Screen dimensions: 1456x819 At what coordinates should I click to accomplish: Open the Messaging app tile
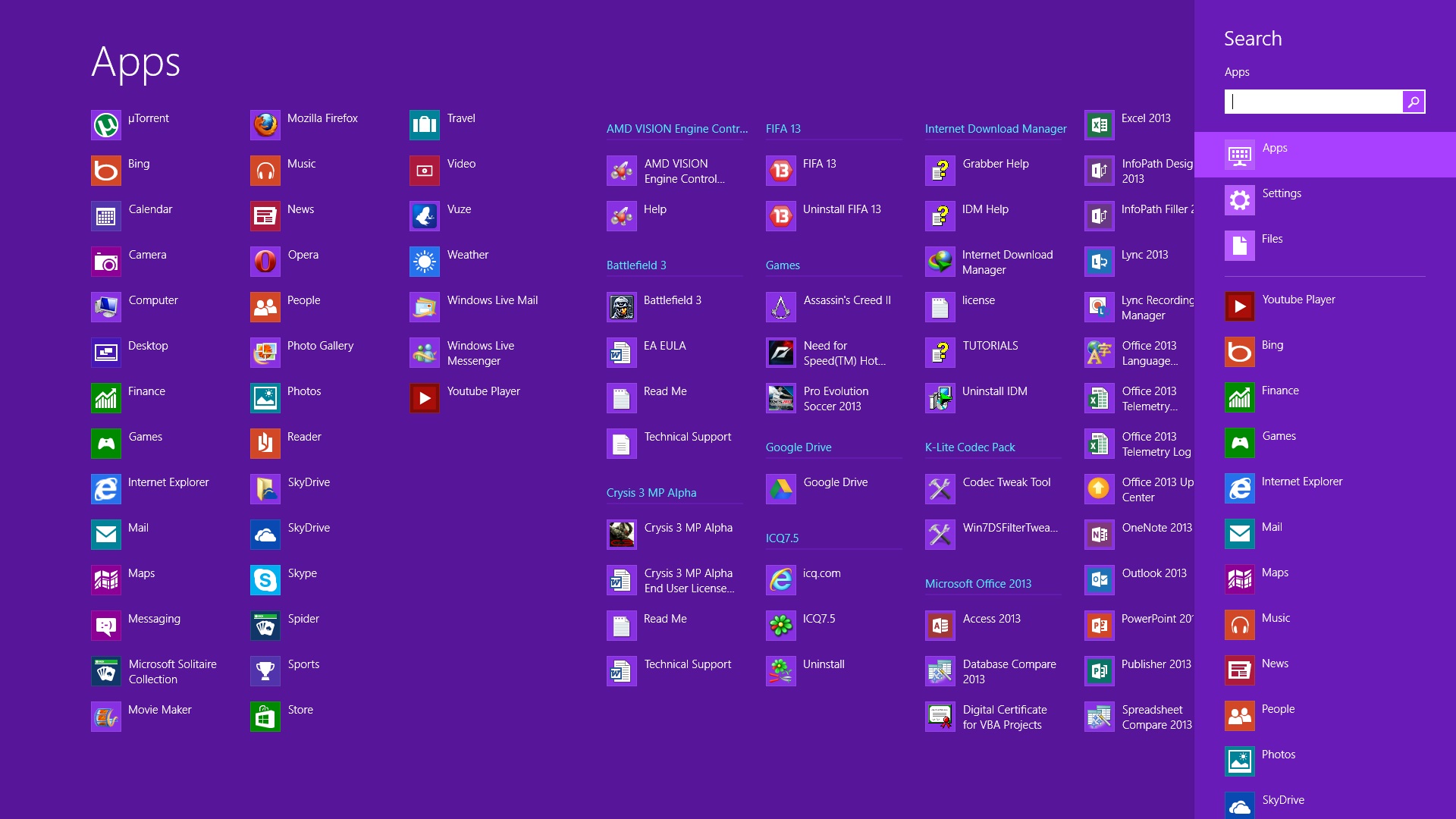(106, 626)
